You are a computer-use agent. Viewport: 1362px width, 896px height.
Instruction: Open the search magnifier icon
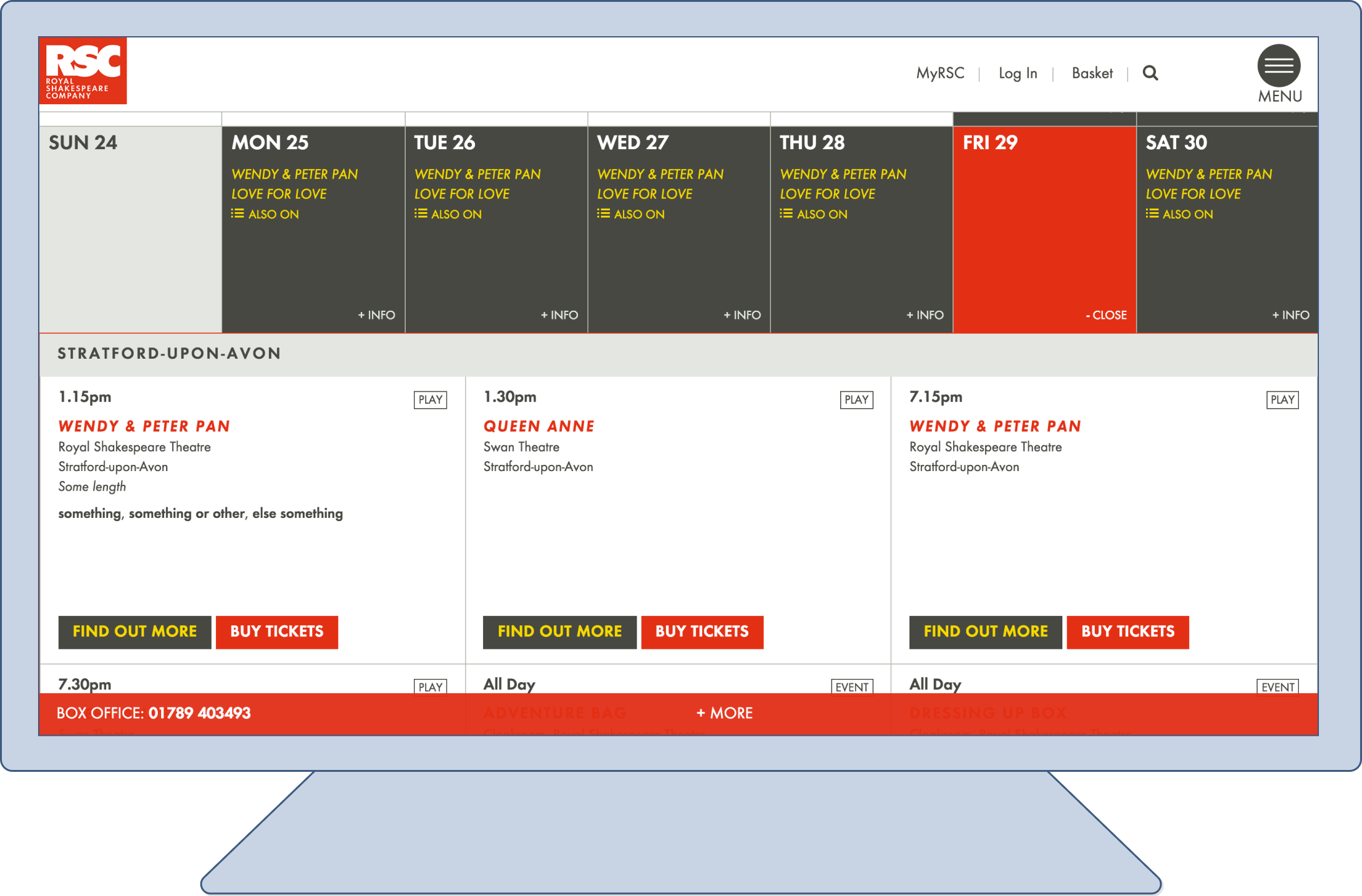pos(1150,73)
